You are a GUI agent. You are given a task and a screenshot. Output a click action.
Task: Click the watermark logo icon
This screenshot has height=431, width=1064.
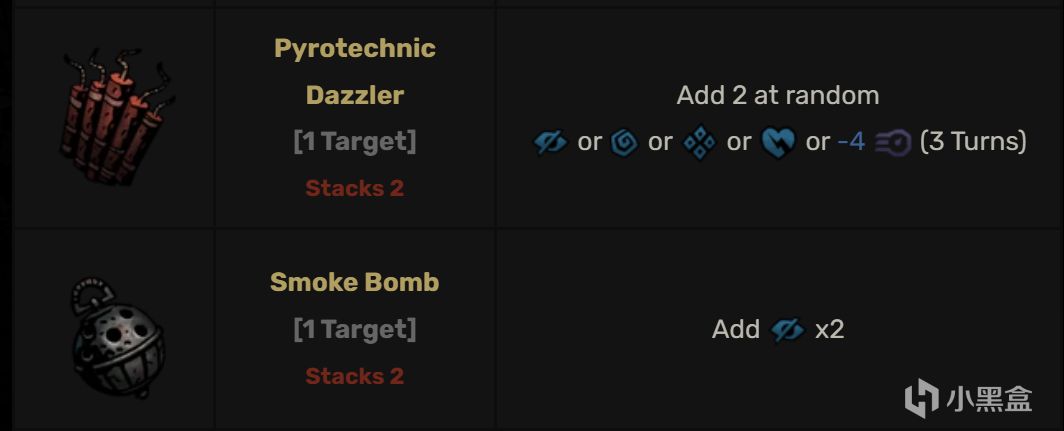[921, 399]
